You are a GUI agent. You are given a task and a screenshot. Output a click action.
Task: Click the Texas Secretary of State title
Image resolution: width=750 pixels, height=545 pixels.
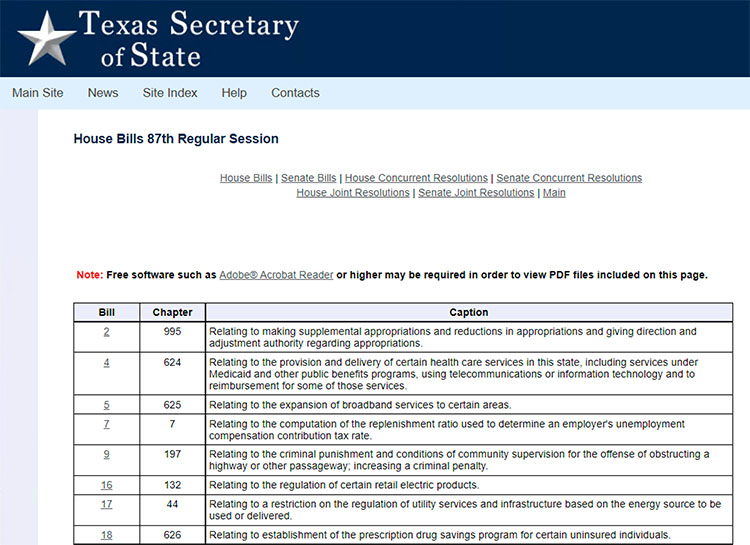189,38
